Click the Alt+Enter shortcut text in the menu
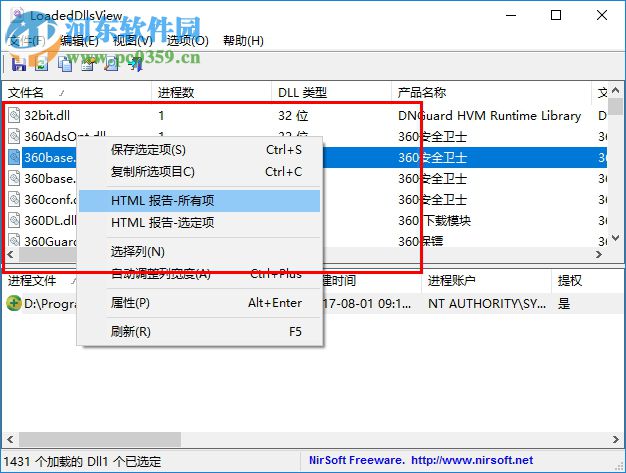 point(275,303)
